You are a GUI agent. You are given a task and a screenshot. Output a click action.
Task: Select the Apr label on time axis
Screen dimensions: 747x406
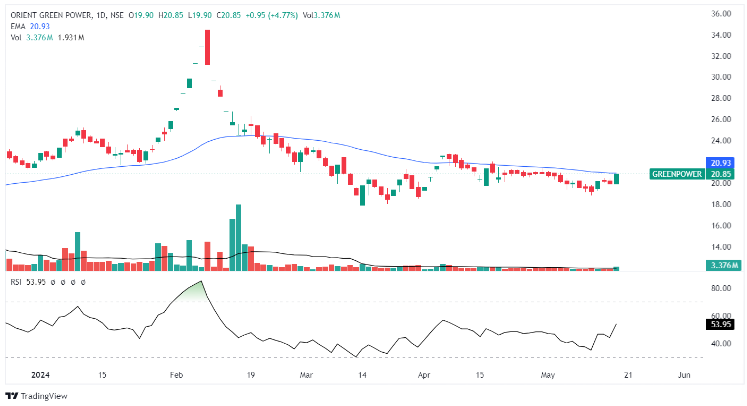tap(424, 374)
